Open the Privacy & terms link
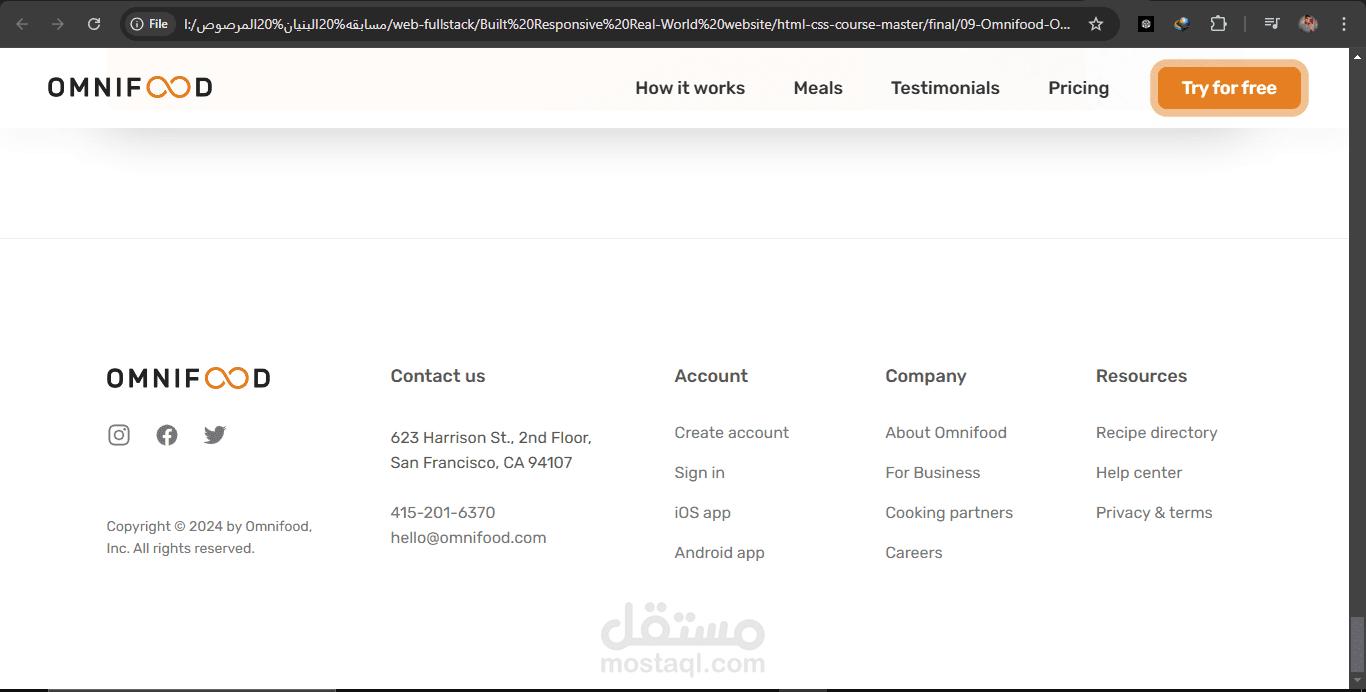This screenshot has height=692, width=1366. 1154,513
